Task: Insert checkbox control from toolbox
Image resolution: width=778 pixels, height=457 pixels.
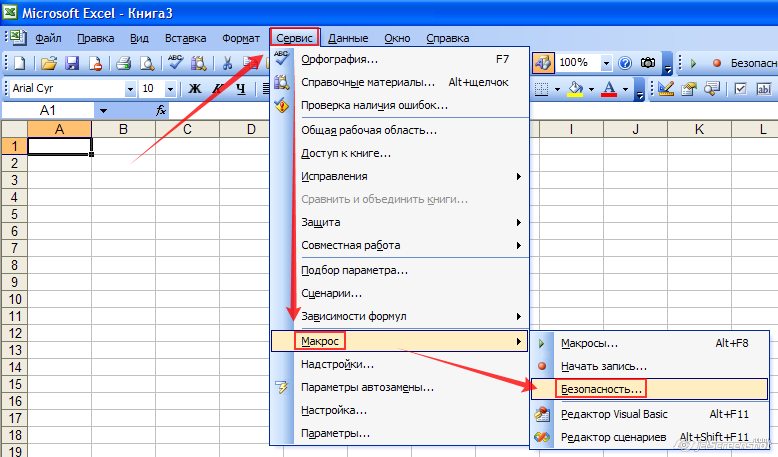Action: pyautogui.click(x=740, y=89)
